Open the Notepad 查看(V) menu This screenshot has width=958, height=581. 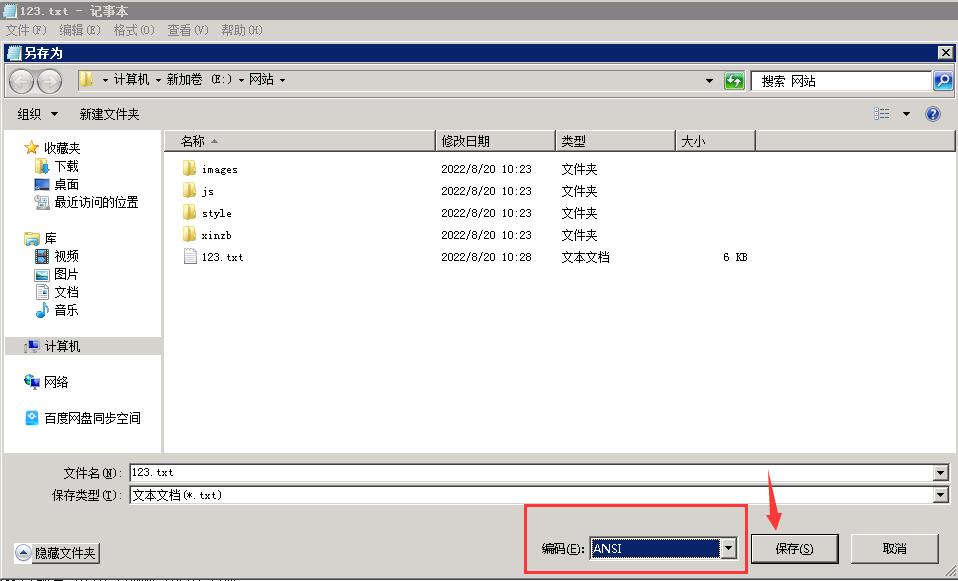(x=188, y=30)
